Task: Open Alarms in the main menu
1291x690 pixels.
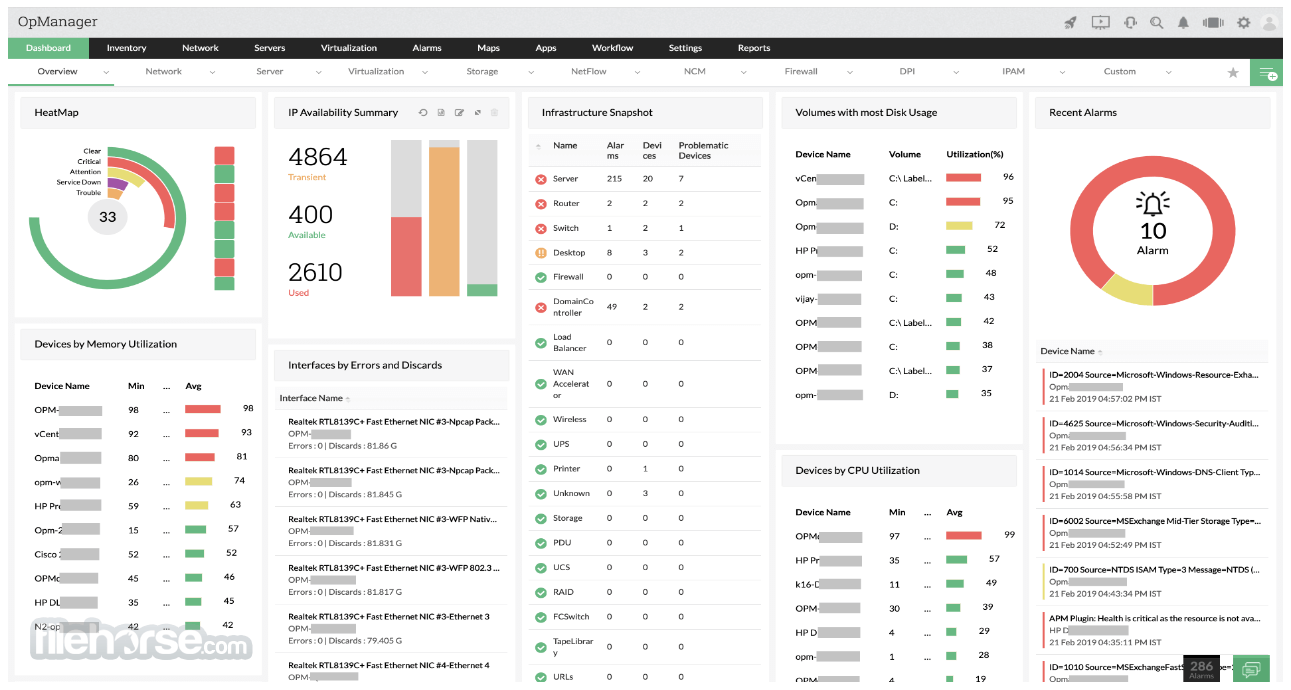Action: [x=427, y=48]
